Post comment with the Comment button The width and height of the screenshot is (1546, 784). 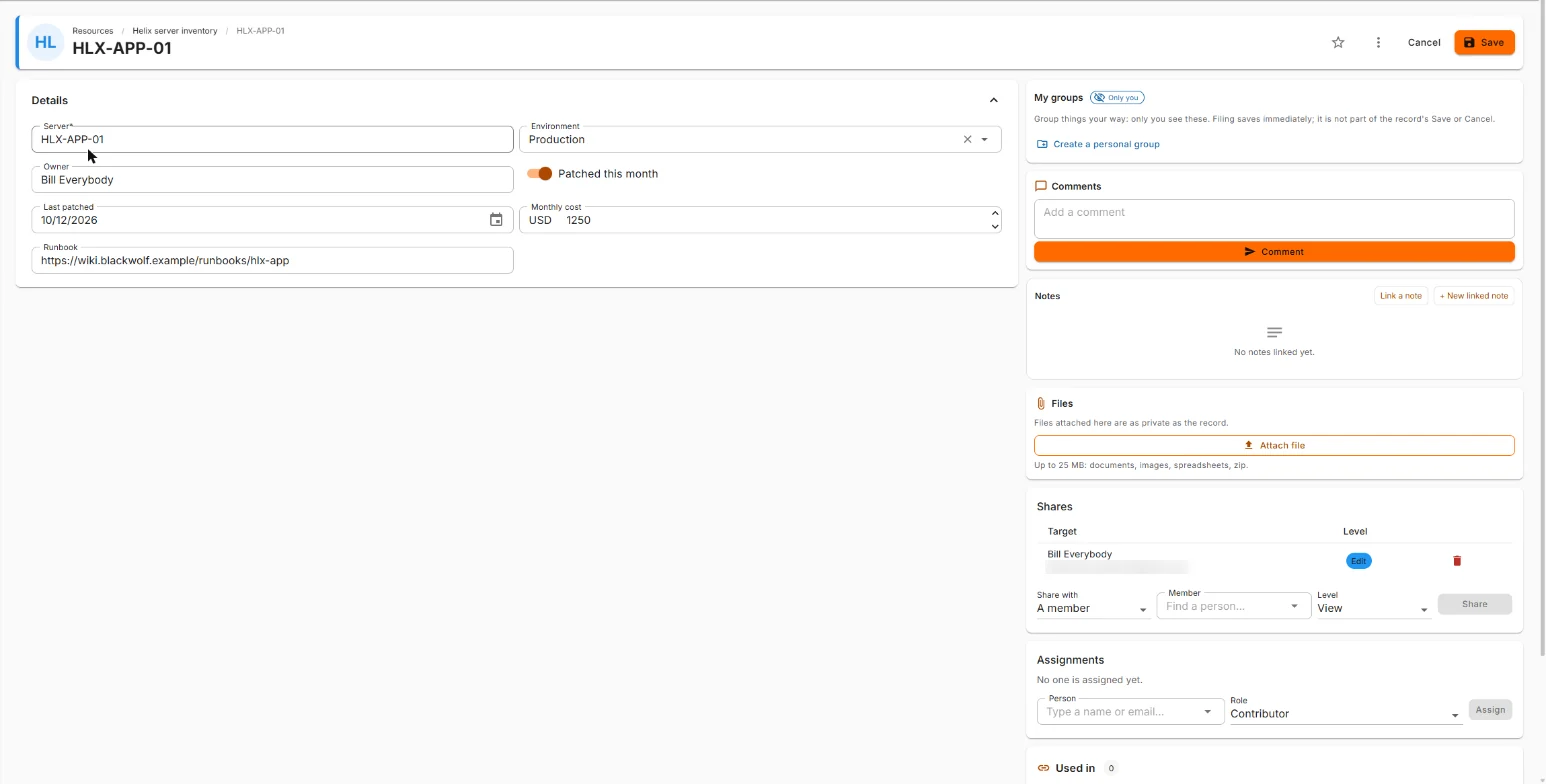(1274, 252)
